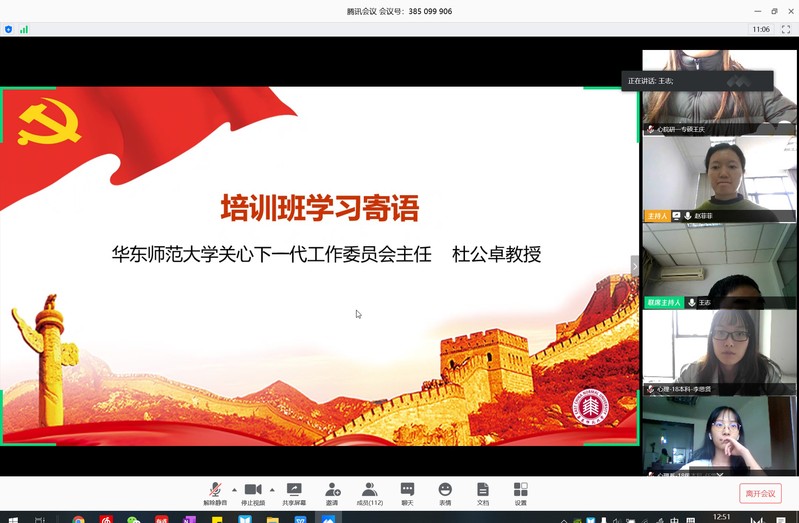Open the meeting Settings icon
Viewport: 799px width, 523px height.
(520, 490)
